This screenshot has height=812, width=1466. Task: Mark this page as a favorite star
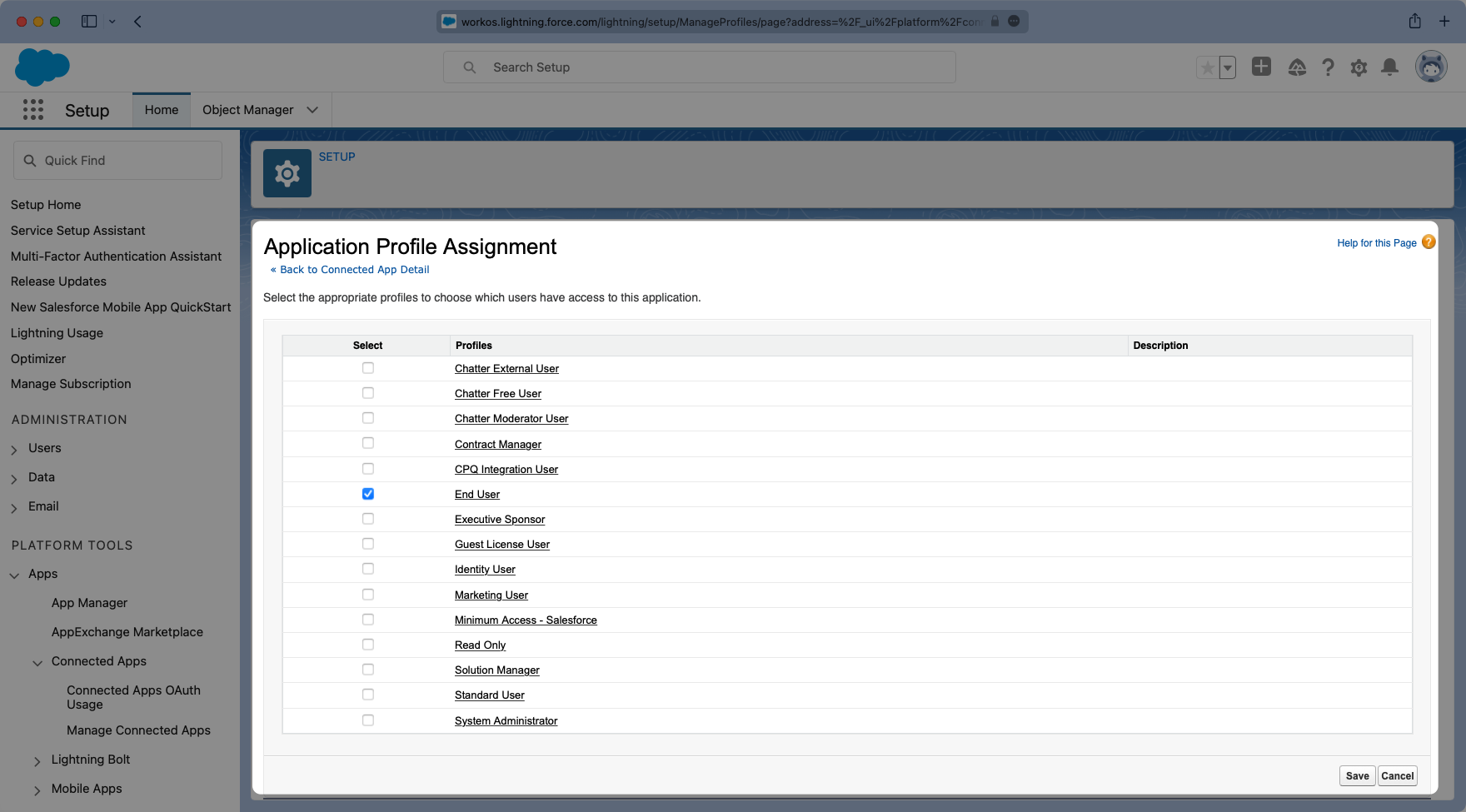tap(1206, 67)
